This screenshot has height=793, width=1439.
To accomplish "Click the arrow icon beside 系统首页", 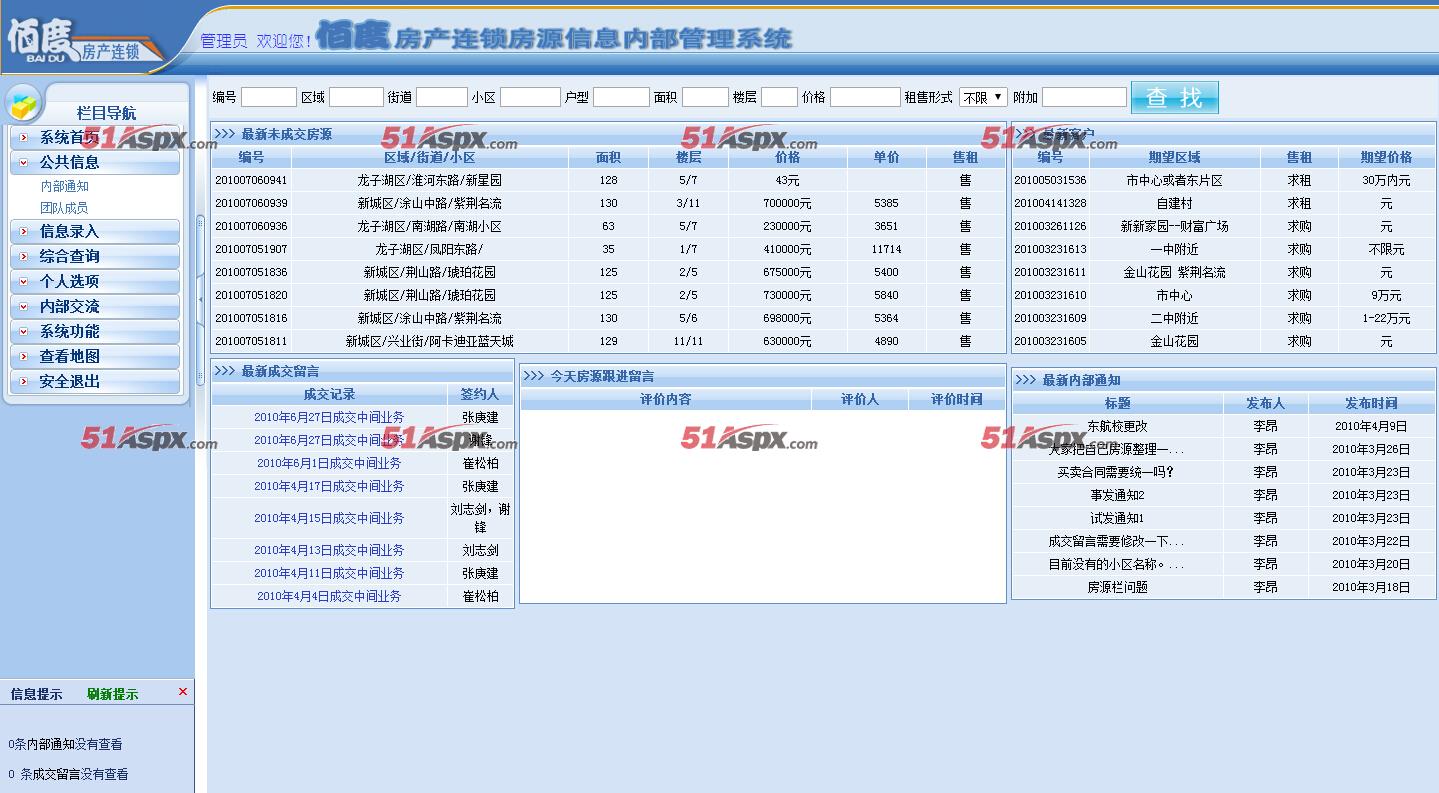I will 24,138.
